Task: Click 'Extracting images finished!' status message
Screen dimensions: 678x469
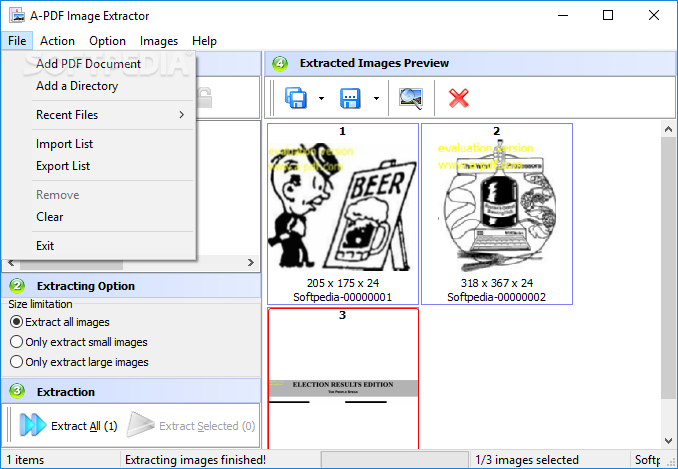Action: click(195, 459)
